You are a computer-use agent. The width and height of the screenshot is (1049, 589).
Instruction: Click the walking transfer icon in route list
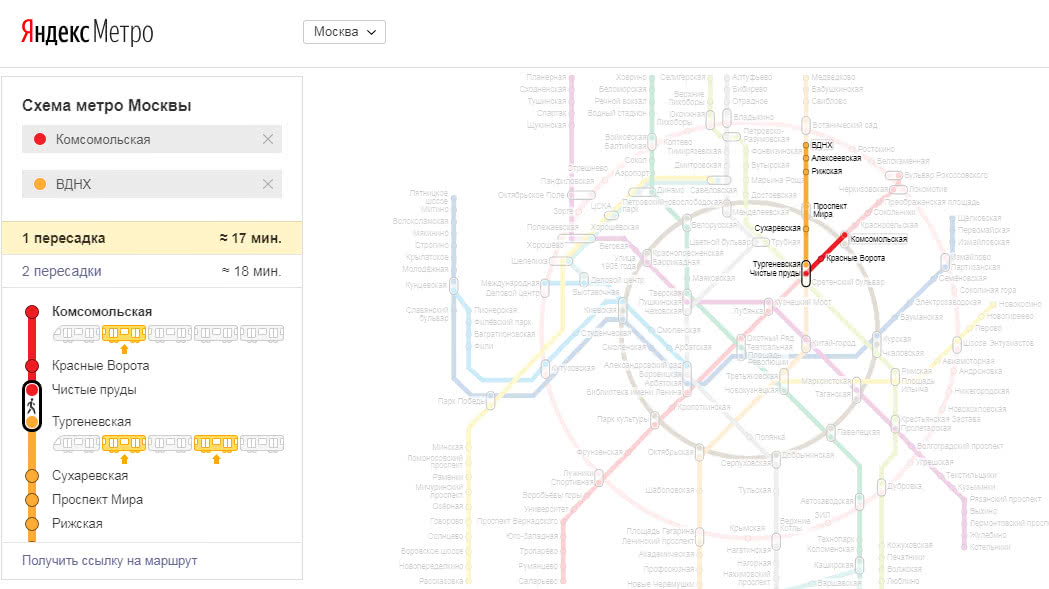pyautogui.click(x=32, y=406)
